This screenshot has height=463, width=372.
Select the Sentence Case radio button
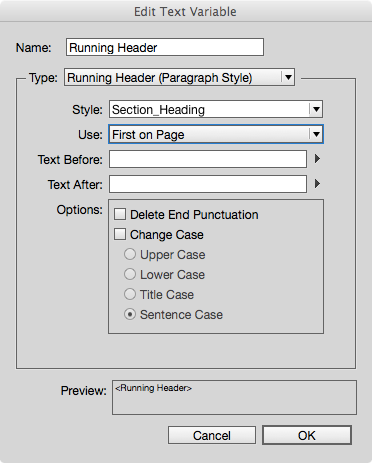130,314
